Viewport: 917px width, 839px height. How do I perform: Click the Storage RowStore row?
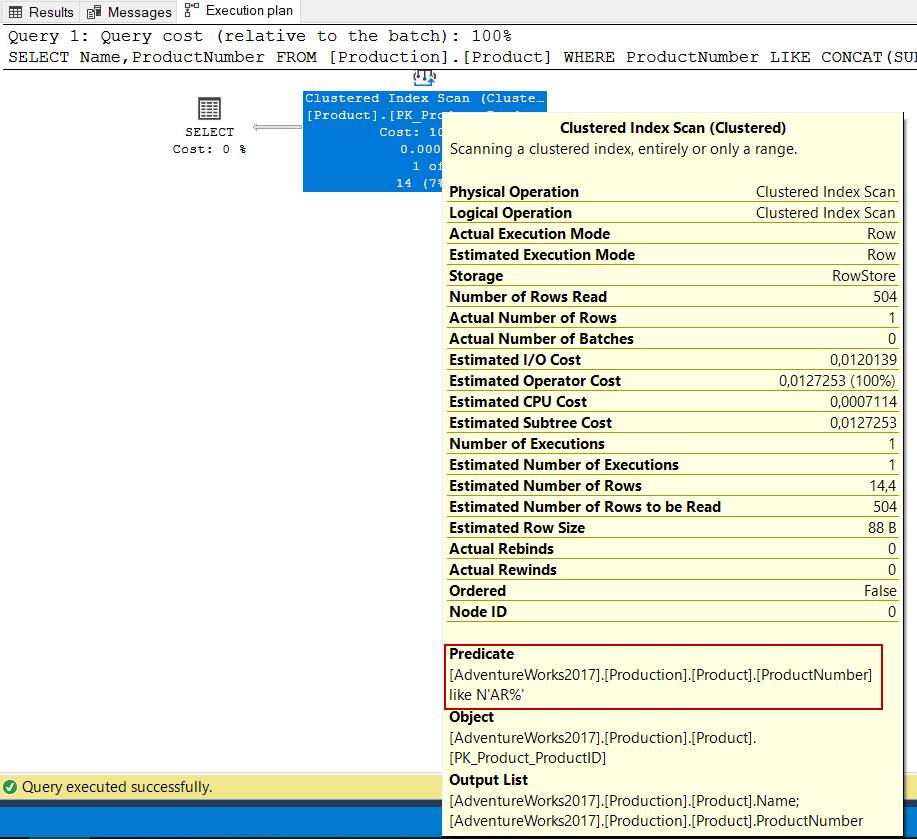tap(673, 276)
